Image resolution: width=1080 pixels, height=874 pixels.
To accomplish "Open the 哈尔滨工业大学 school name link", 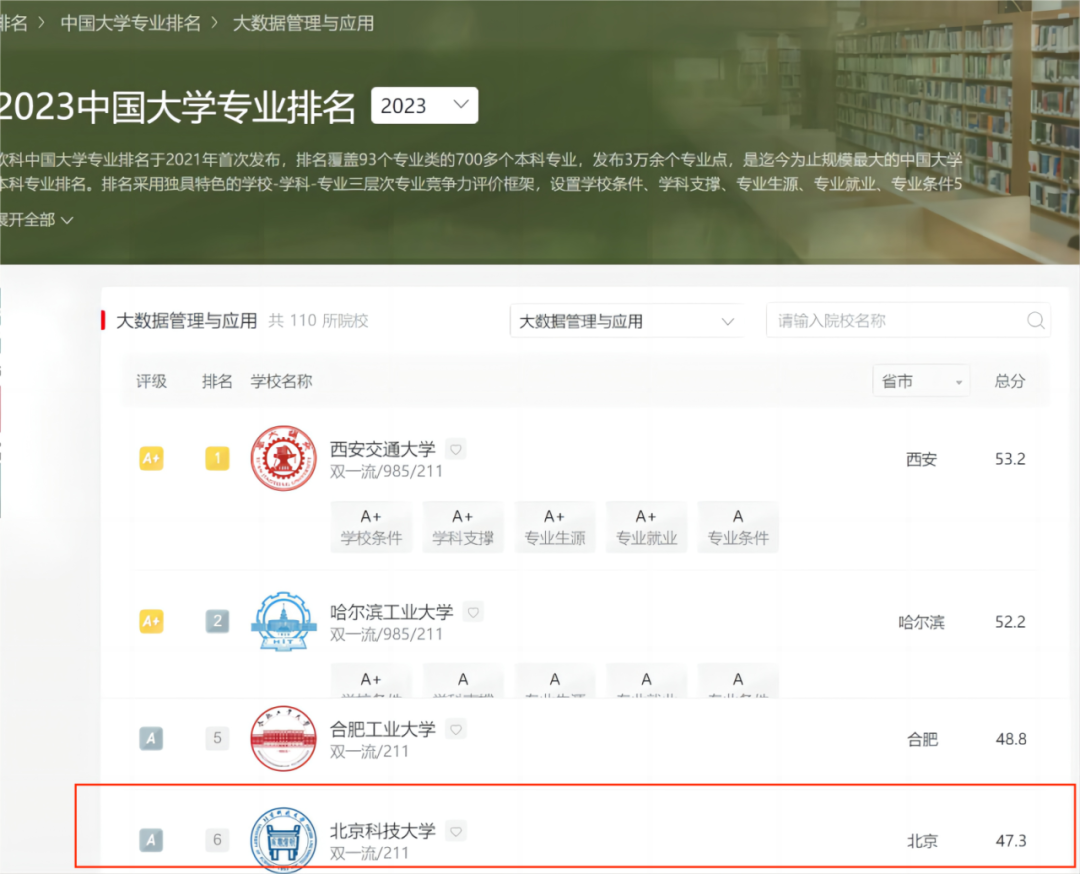I will click(x=392, y=612).
